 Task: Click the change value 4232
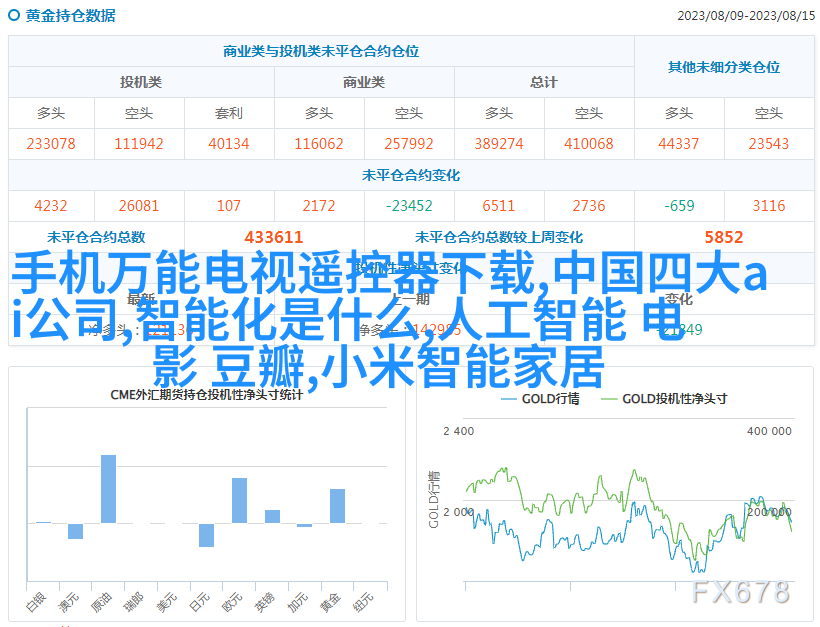click(51, 206)
